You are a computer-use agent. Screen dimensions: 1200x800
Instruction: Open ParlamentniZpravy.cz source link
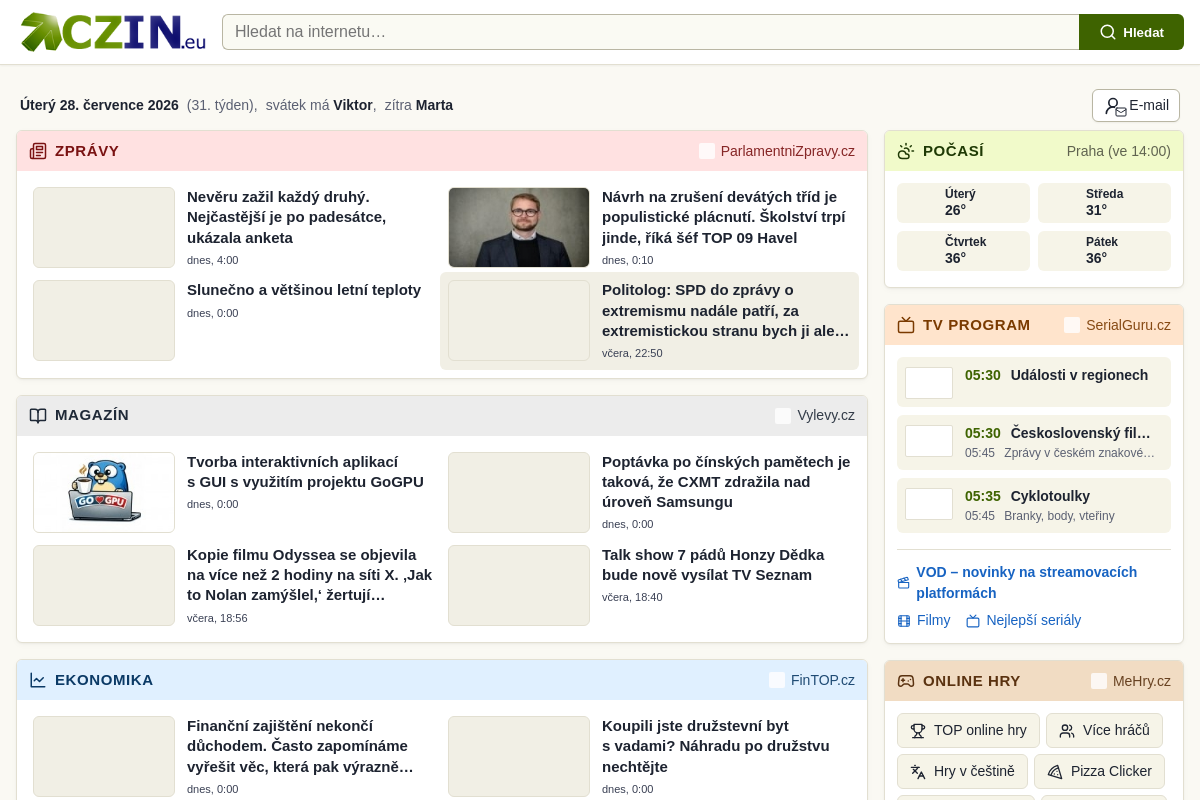pos(777,151)
